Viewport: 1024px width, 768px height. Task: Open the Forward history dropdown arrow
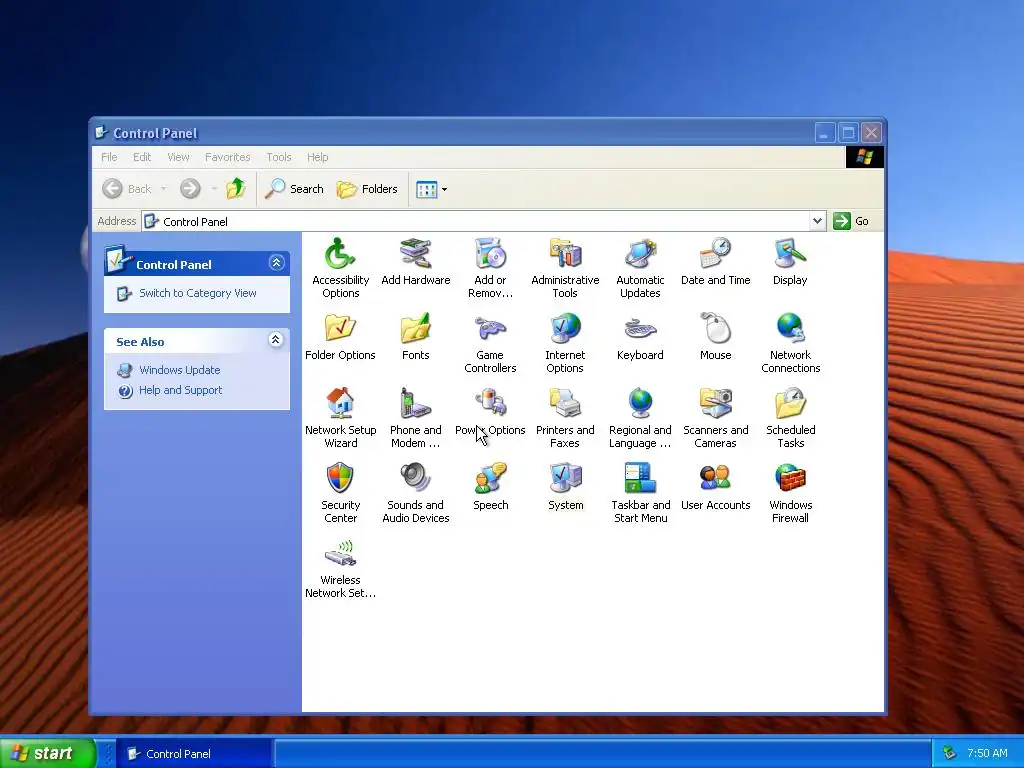point(214,189)
